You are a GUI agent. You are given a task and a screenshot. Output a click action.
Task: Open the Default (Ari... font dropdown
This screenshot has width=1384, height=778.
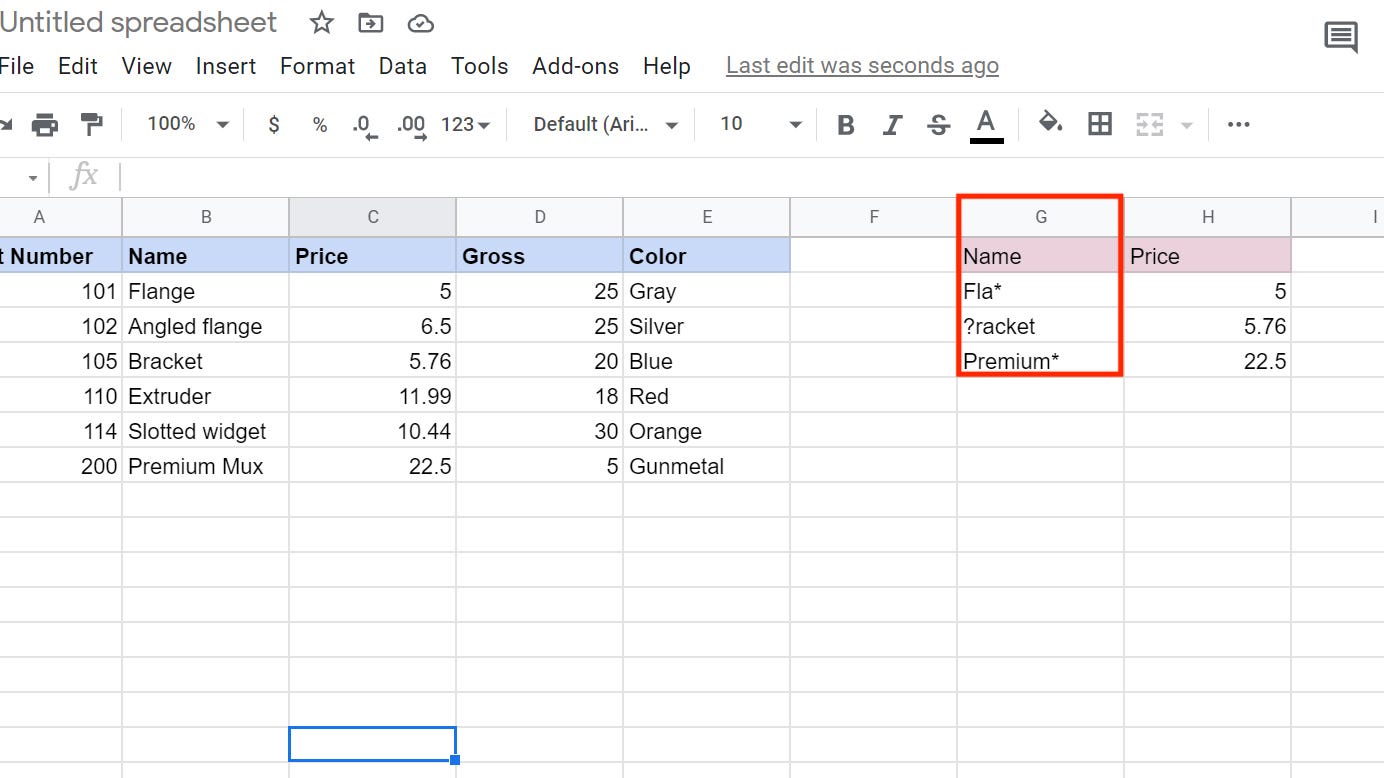pyautogui.click(x=606, y=124)
